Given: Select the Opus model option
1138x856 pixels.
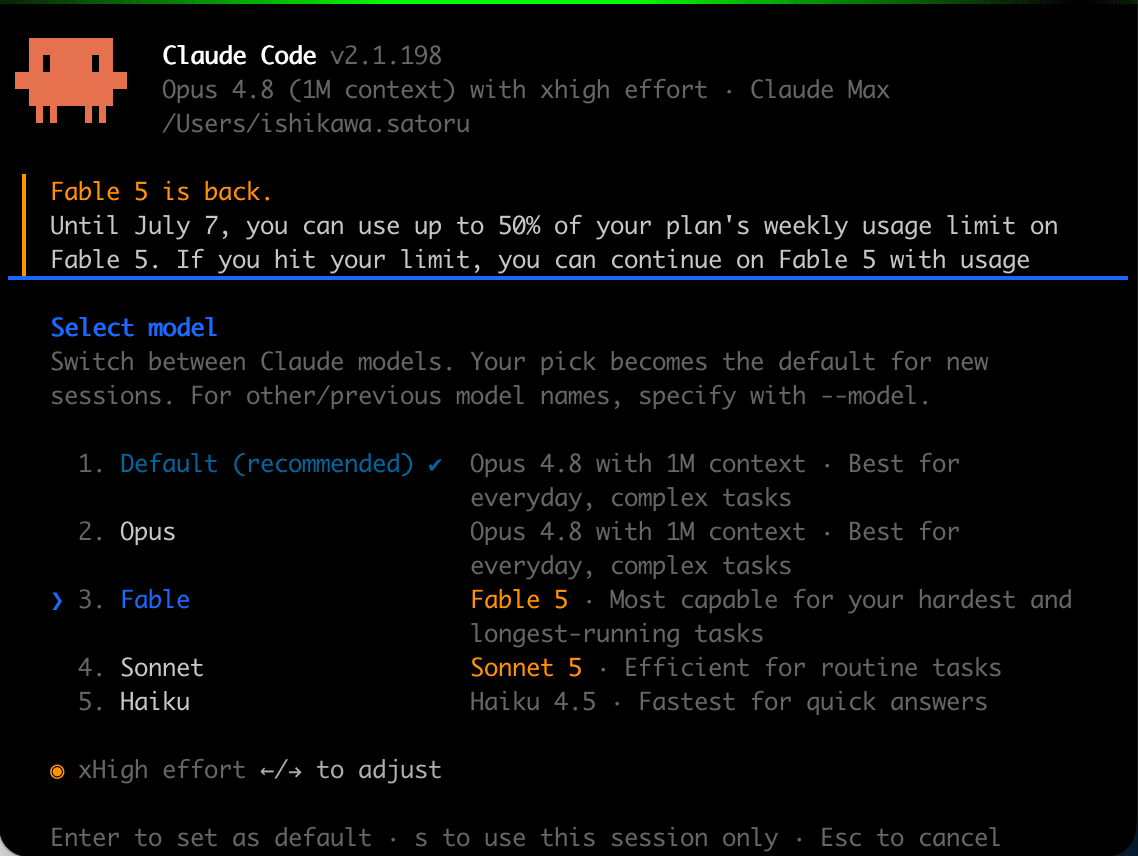Looking at the screenshot, I should pos(147,532).
